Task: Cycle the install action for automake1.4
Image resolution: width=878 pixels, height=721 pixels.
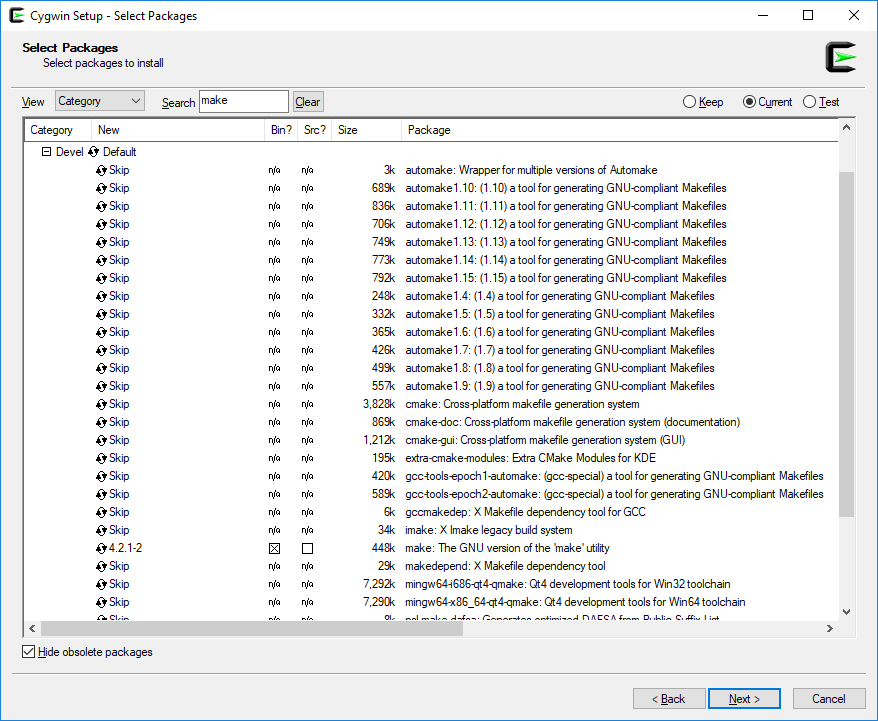Action: pyautogui.click(x=101, y=296)
